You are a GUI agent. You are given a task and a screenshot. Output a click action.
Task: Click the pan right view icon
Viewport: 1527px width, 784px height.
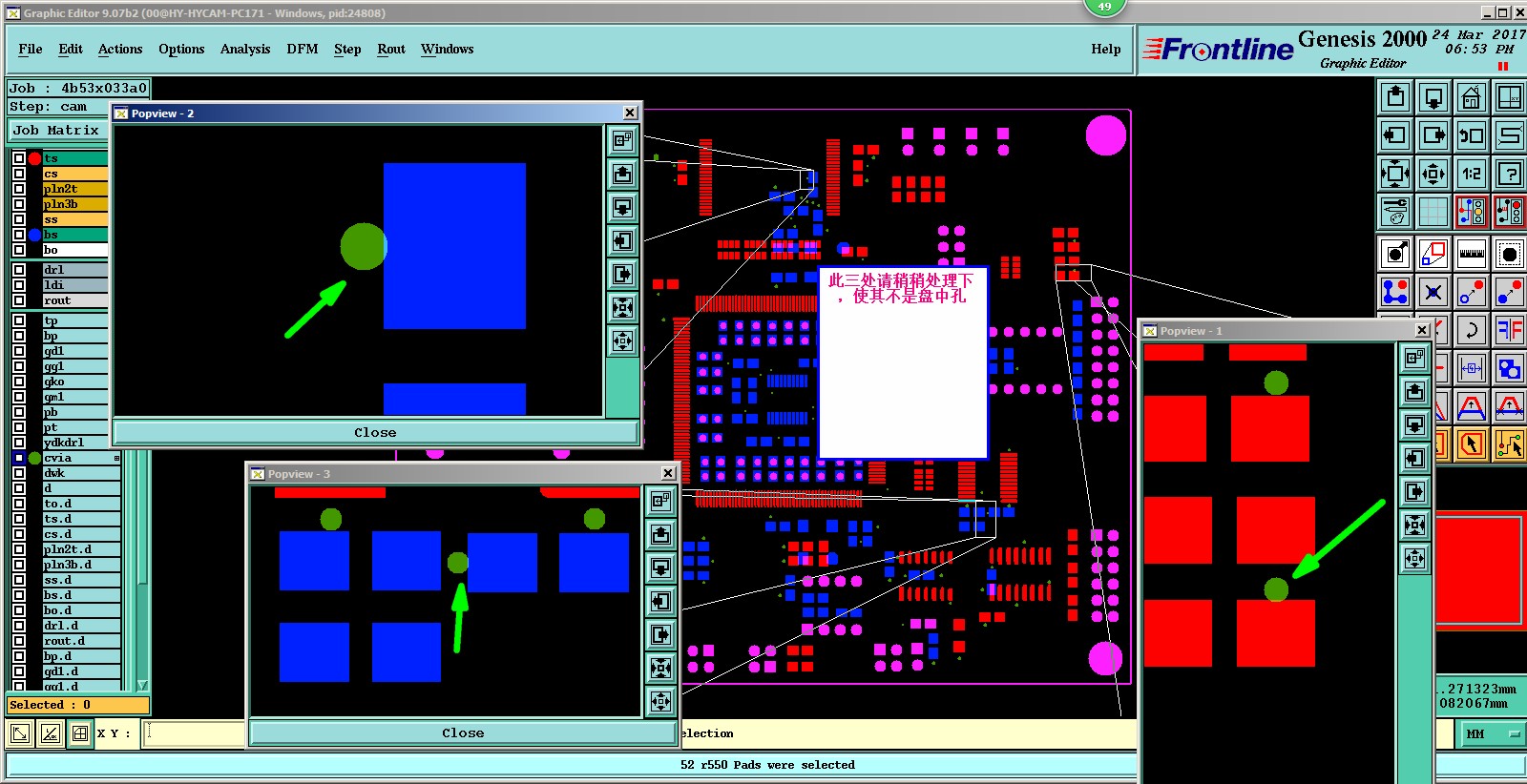[x=1433, y=135]
